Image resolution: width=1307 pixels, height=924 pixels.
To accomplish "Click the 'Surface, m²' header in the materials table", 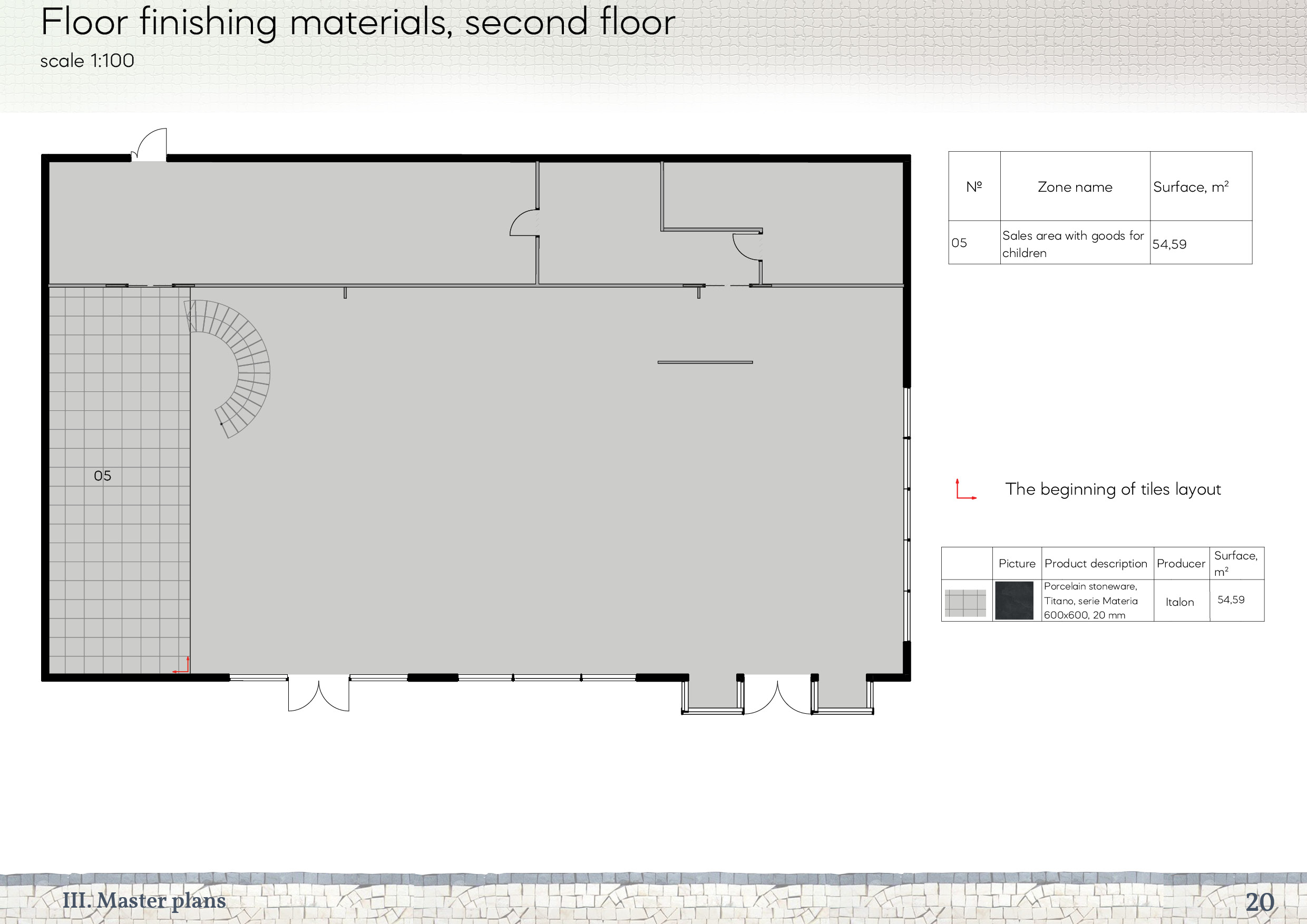I will coord(1235,563).
